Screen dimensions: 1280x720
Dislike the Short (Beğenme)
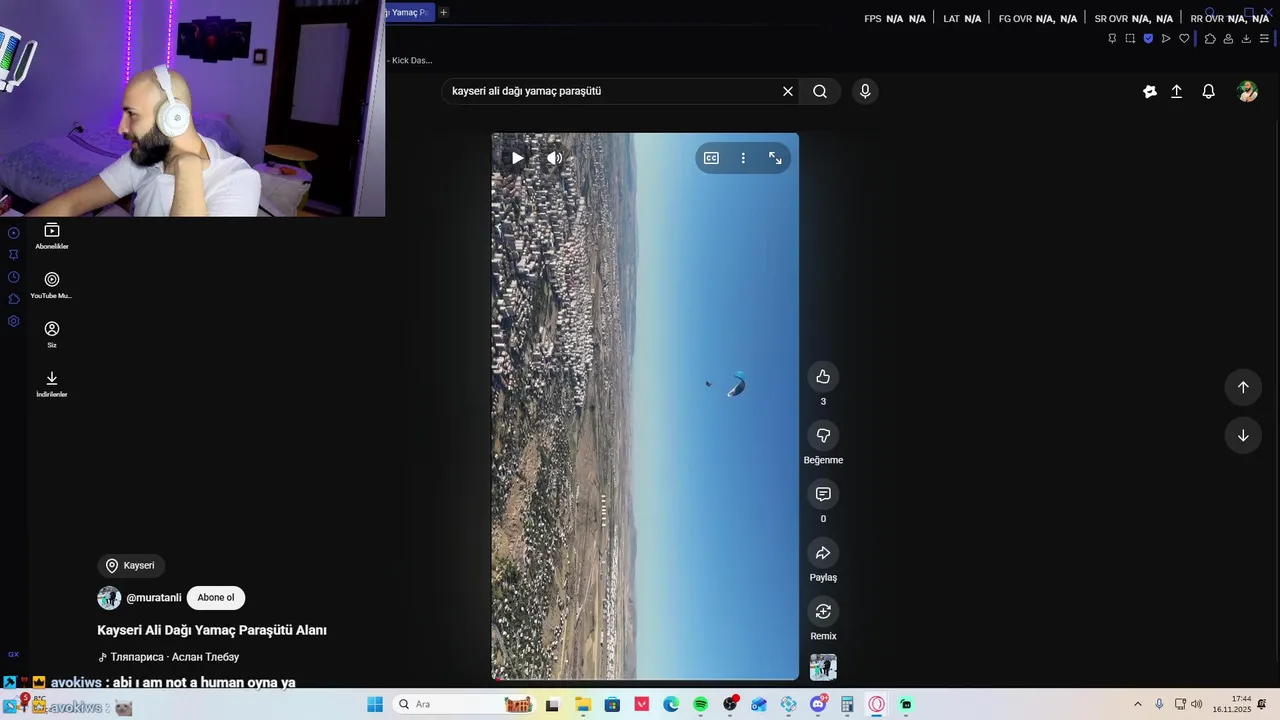[x=823, y=436]
